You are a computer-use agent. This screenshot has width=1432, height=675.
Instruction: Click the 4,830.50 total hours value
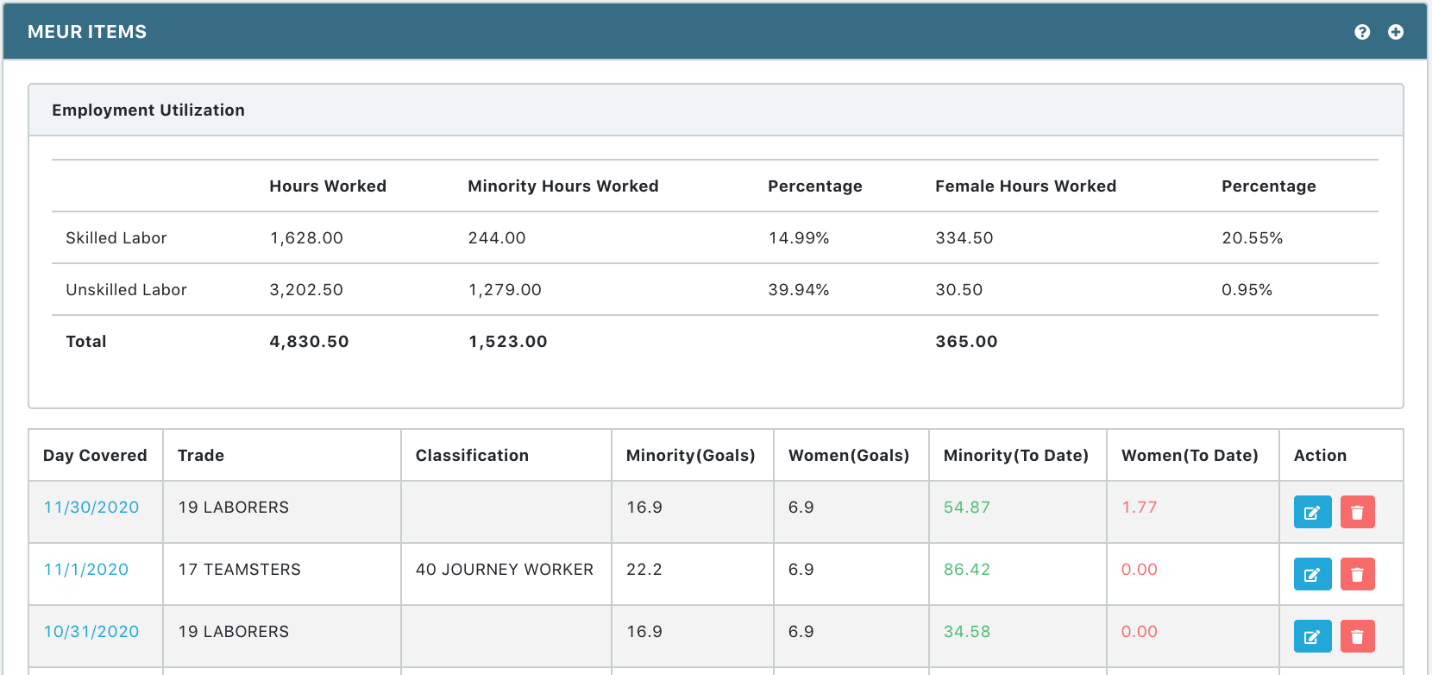[x=309, y=341]
